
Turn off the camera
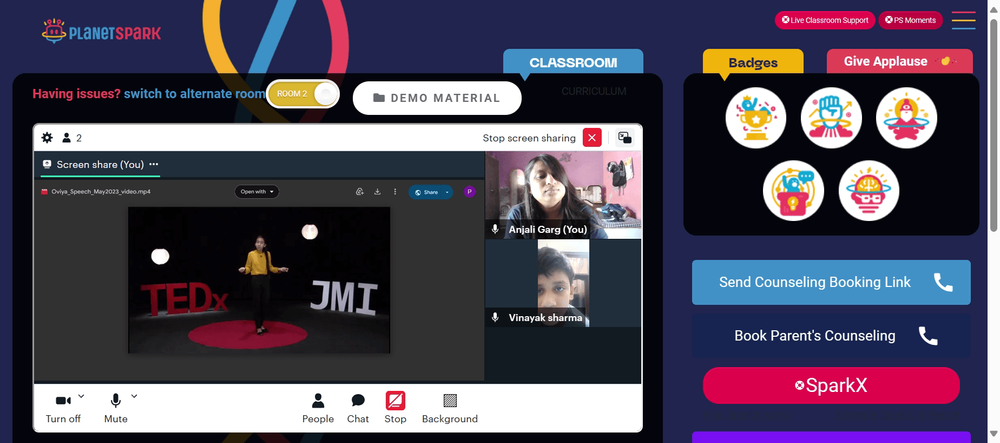[x=63, y=408]
